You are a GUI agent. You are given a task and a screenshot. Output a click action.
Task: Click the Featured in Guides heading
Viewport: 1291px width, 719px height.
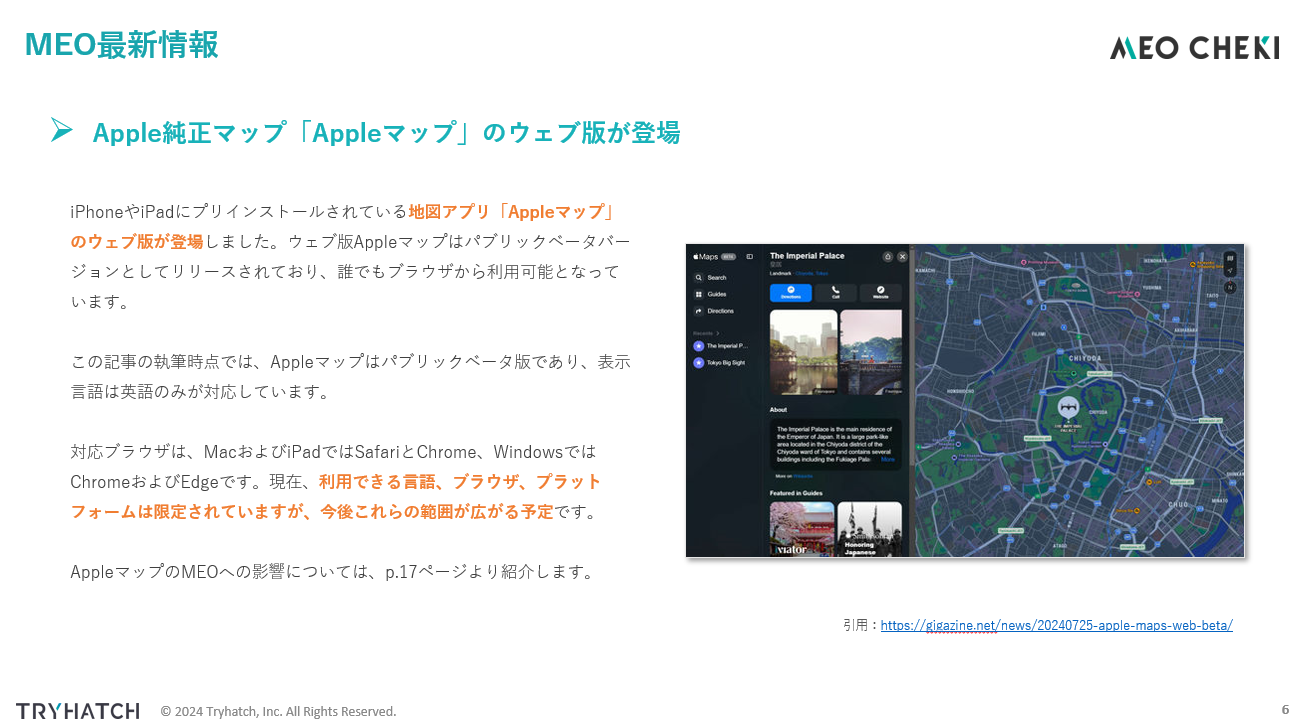tap(796, 493)
